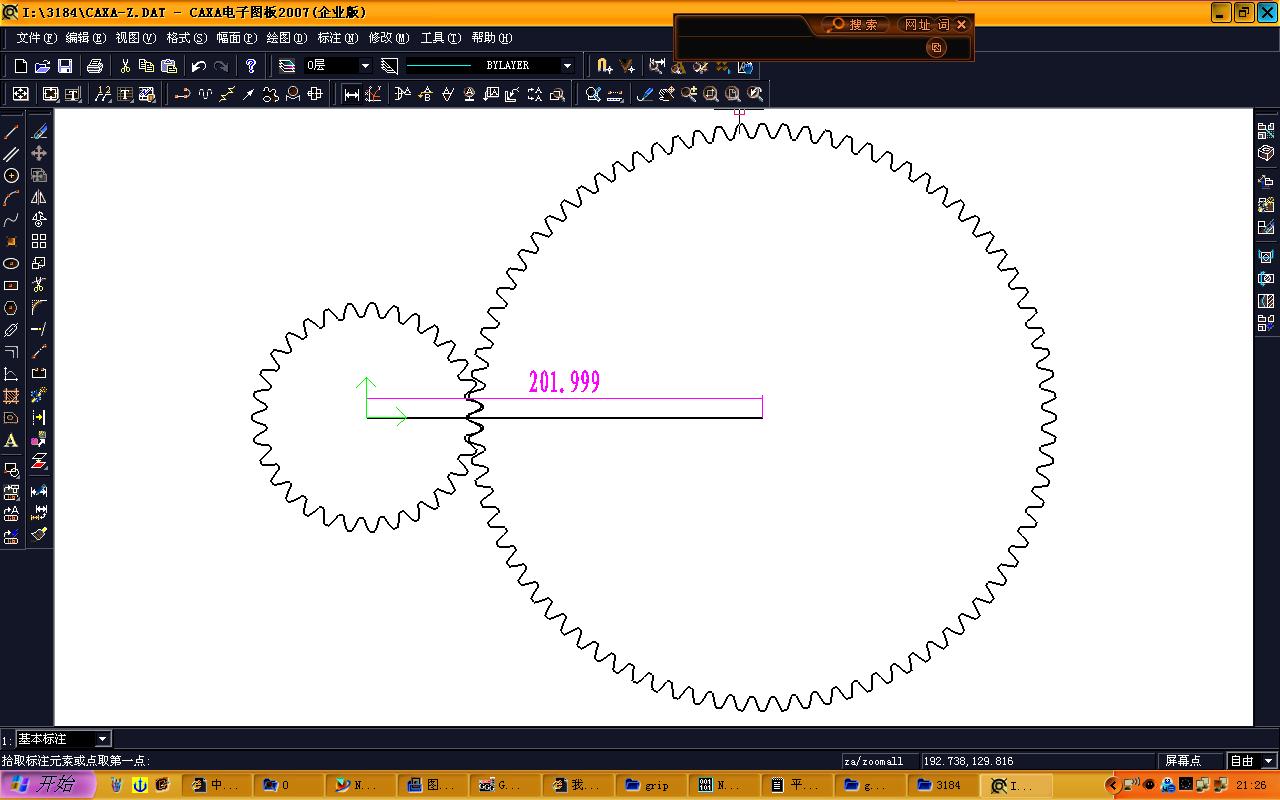
Task: Select the Ellipse tool
Action: 11,263
